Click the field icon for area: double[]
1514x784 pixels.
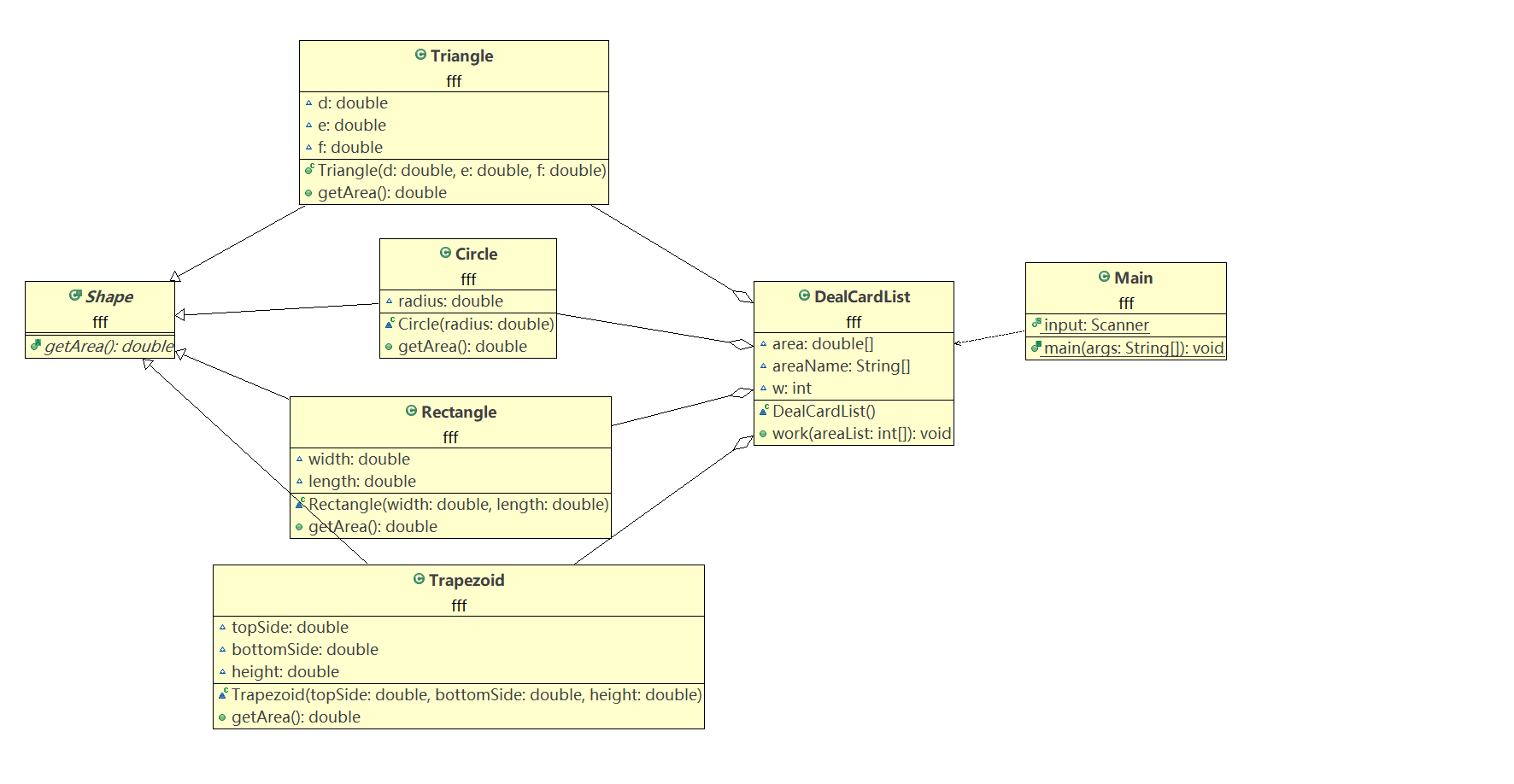pyautogui.click(x=763, y=344)
